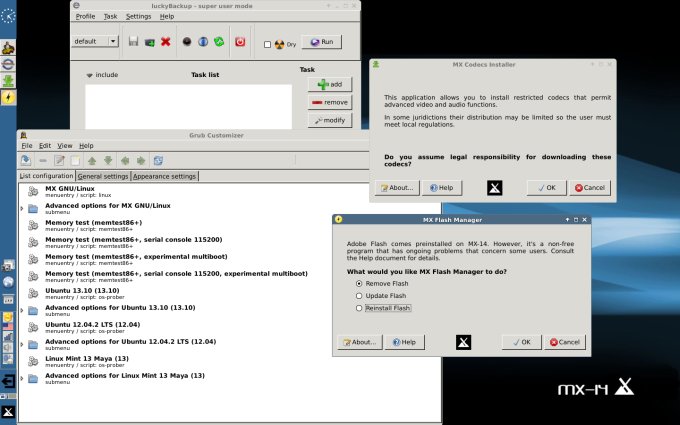This screenshot has height=425, width=680.
Task: Click the yellow lightning bolt panel icon
Action: [8, 97]
